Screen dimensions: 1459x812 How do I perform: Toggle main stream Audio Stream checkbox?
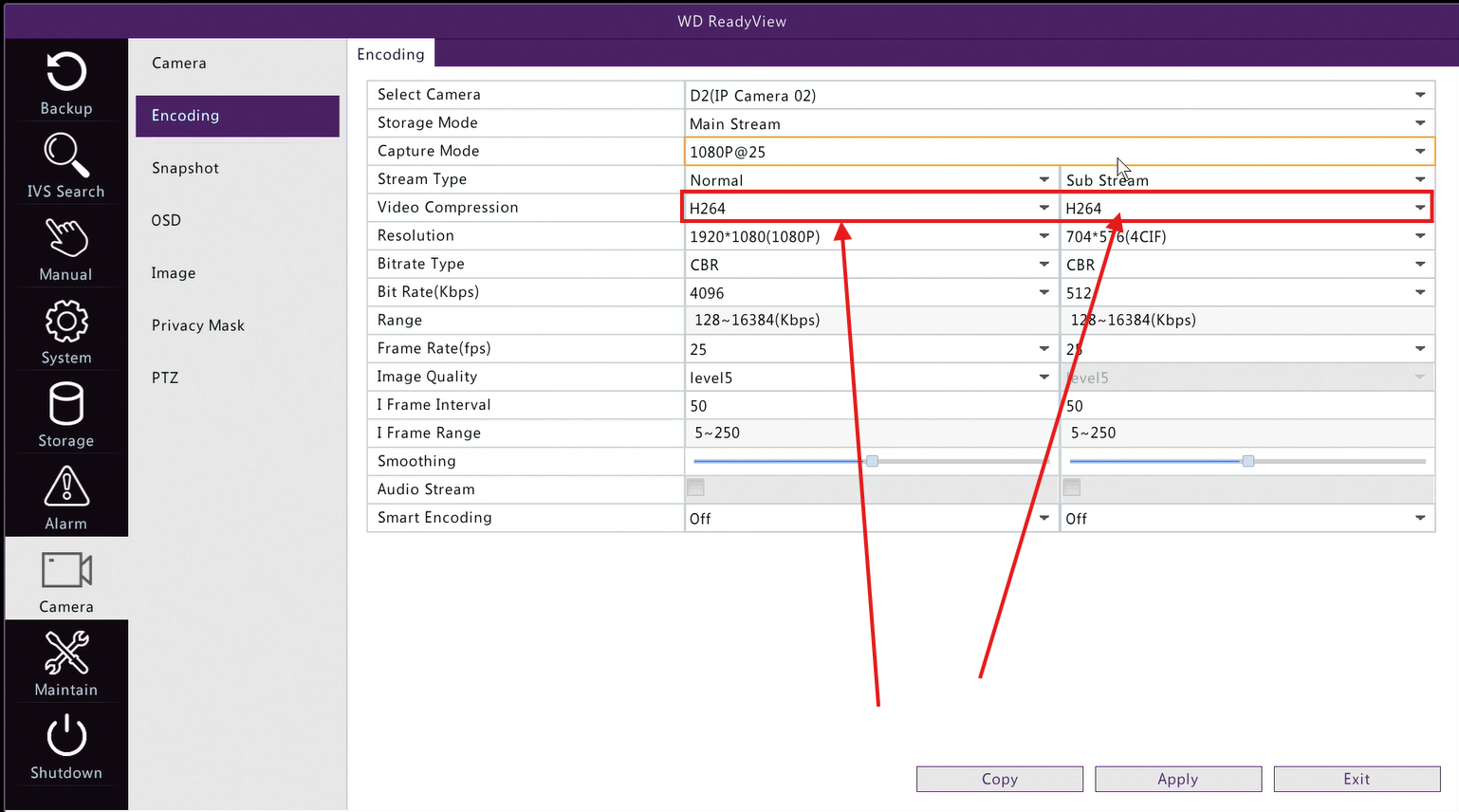coord(696,488)
